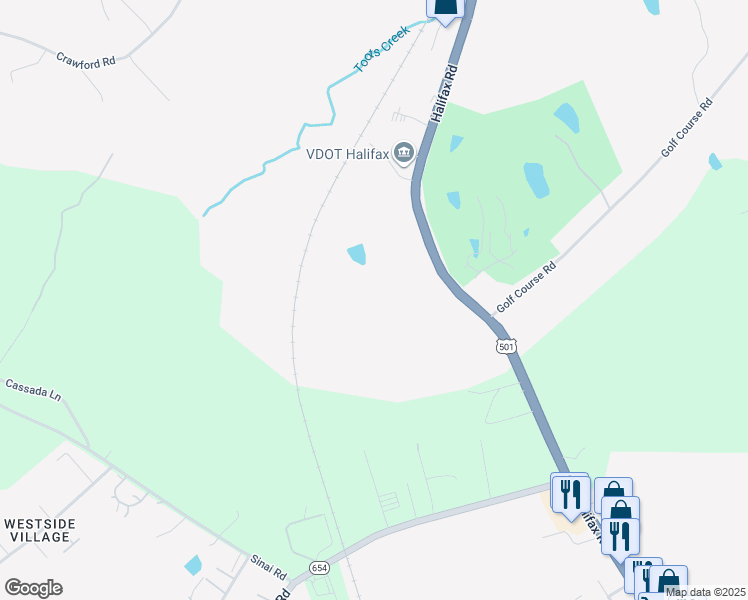The image size is (748, 600).
Task: Select the restaurant marker below the two shopping bags
Action: coord(620,538)
